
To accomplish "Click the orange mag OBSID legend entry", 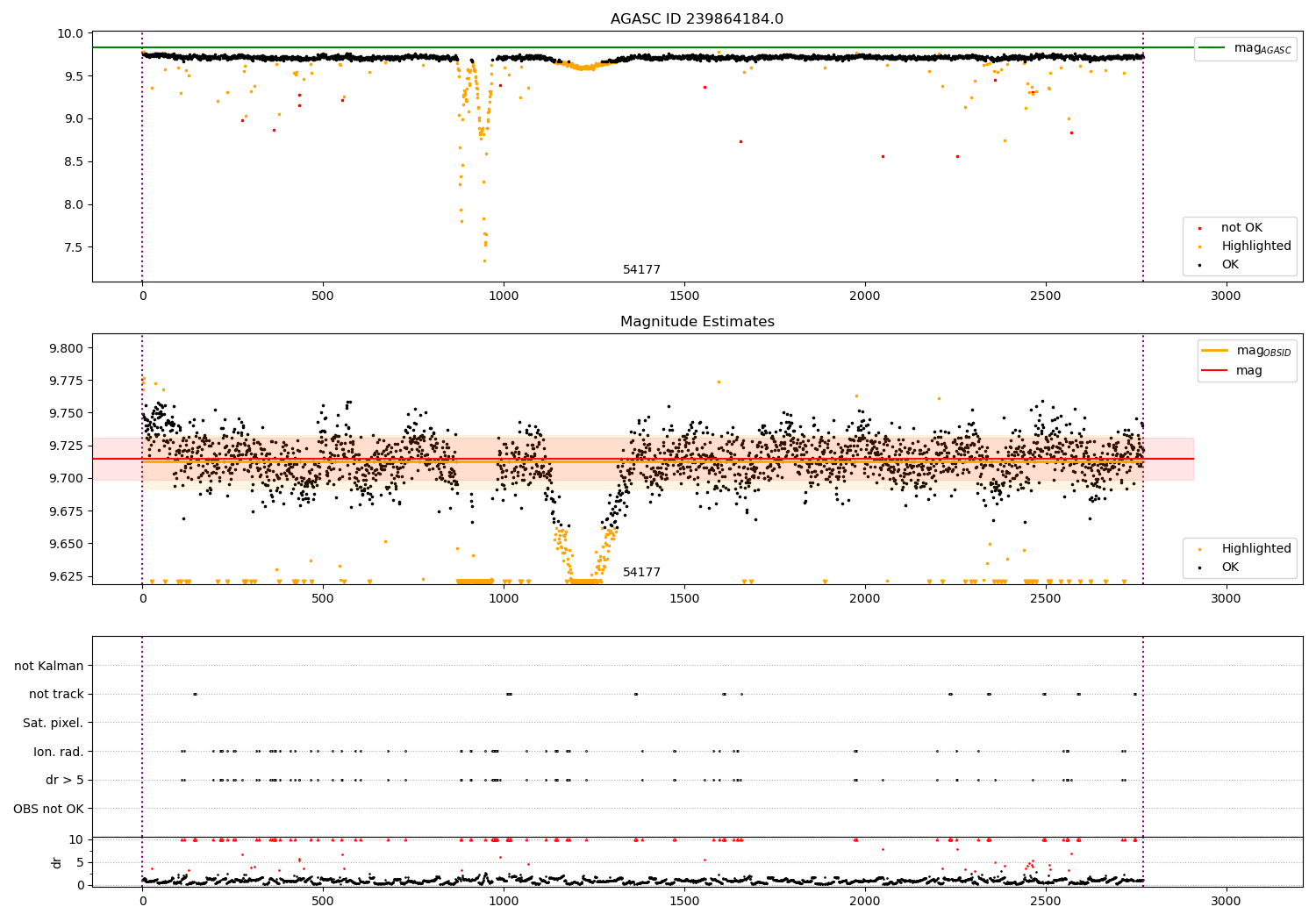I will click(x=1247, y=351).
